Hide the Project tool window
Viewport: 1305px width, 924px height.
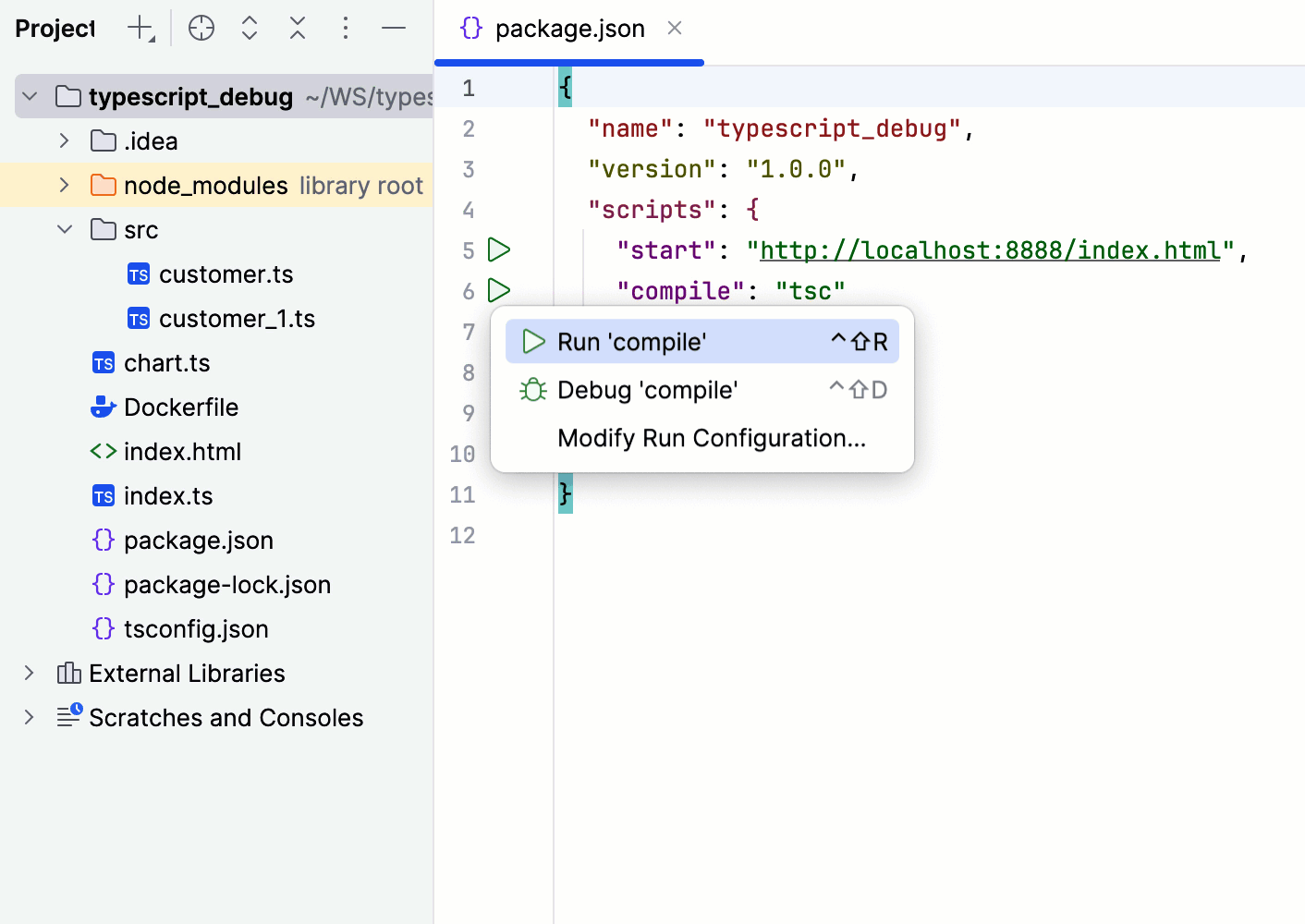tap(393, 28)
